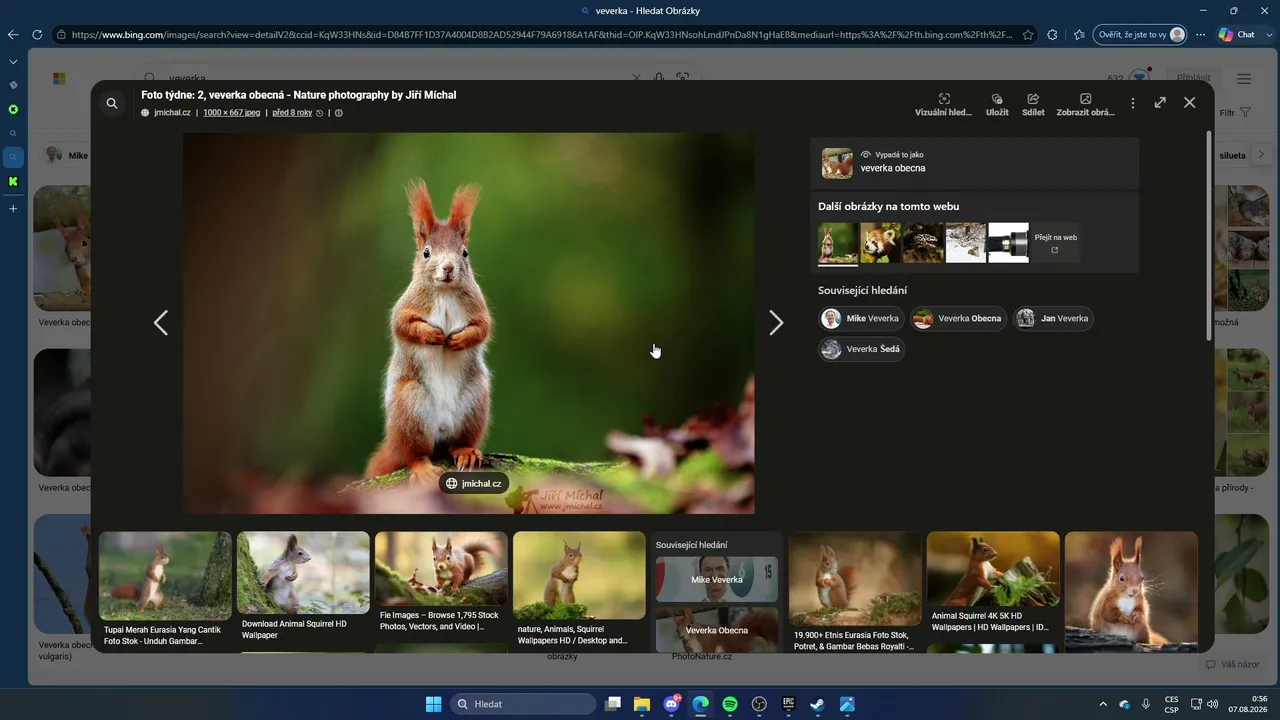1280x720 pixels.
Task: Open the browser settings three-dots menu
Action: [x=1201, y=34]
